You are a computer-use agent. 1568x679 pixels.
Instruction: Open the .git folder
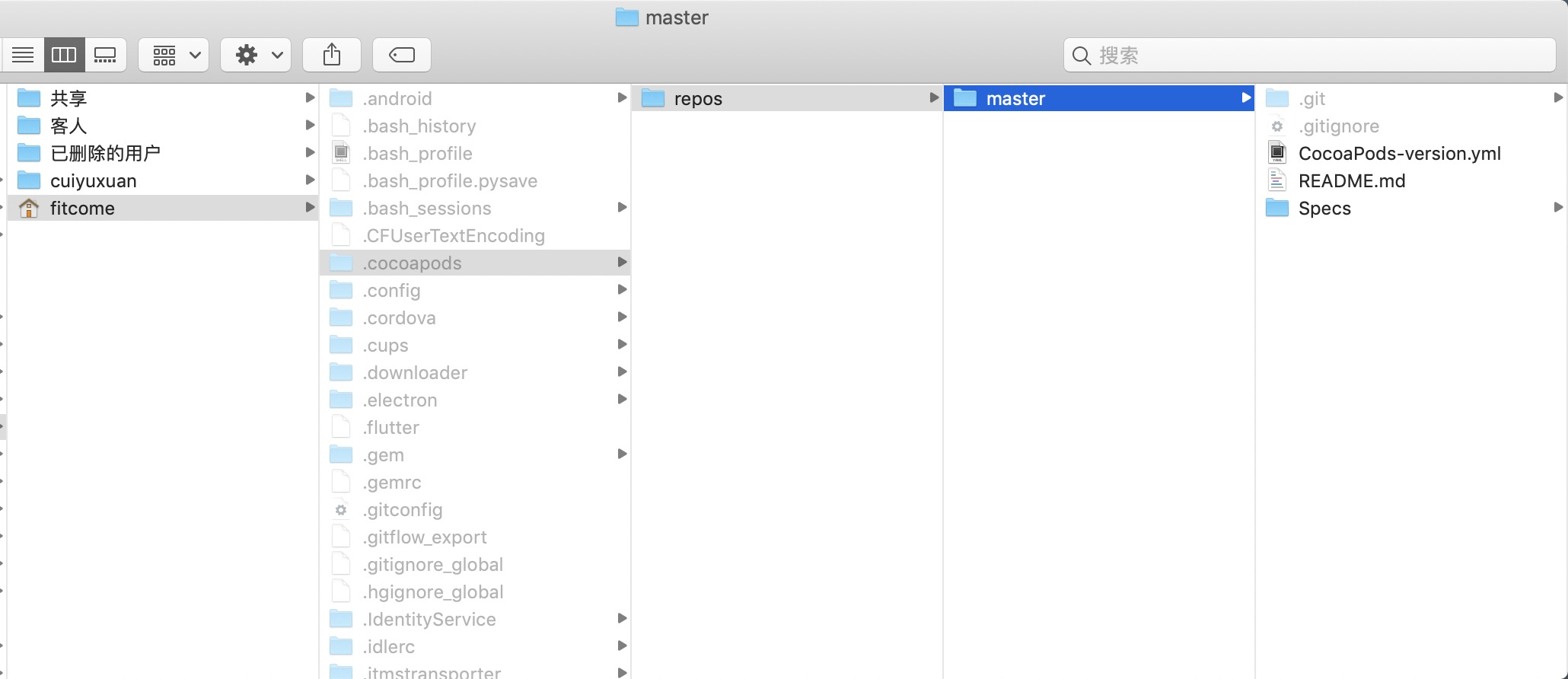coord(1412,98)
